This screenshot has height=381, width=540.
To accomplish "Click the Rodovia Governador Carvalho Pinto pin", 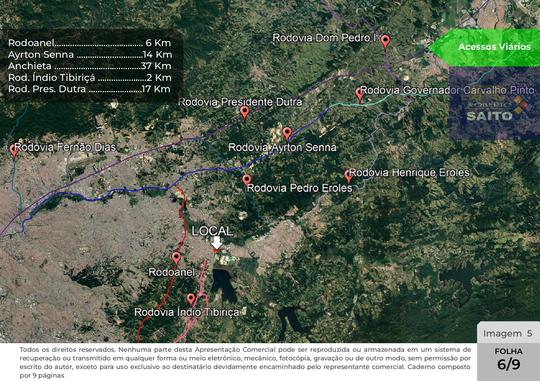I will tap(360, 94).
